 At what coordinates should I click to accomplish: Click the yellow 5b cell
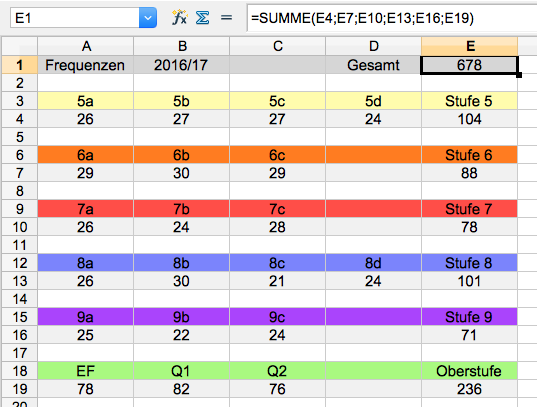click(182, 101)
